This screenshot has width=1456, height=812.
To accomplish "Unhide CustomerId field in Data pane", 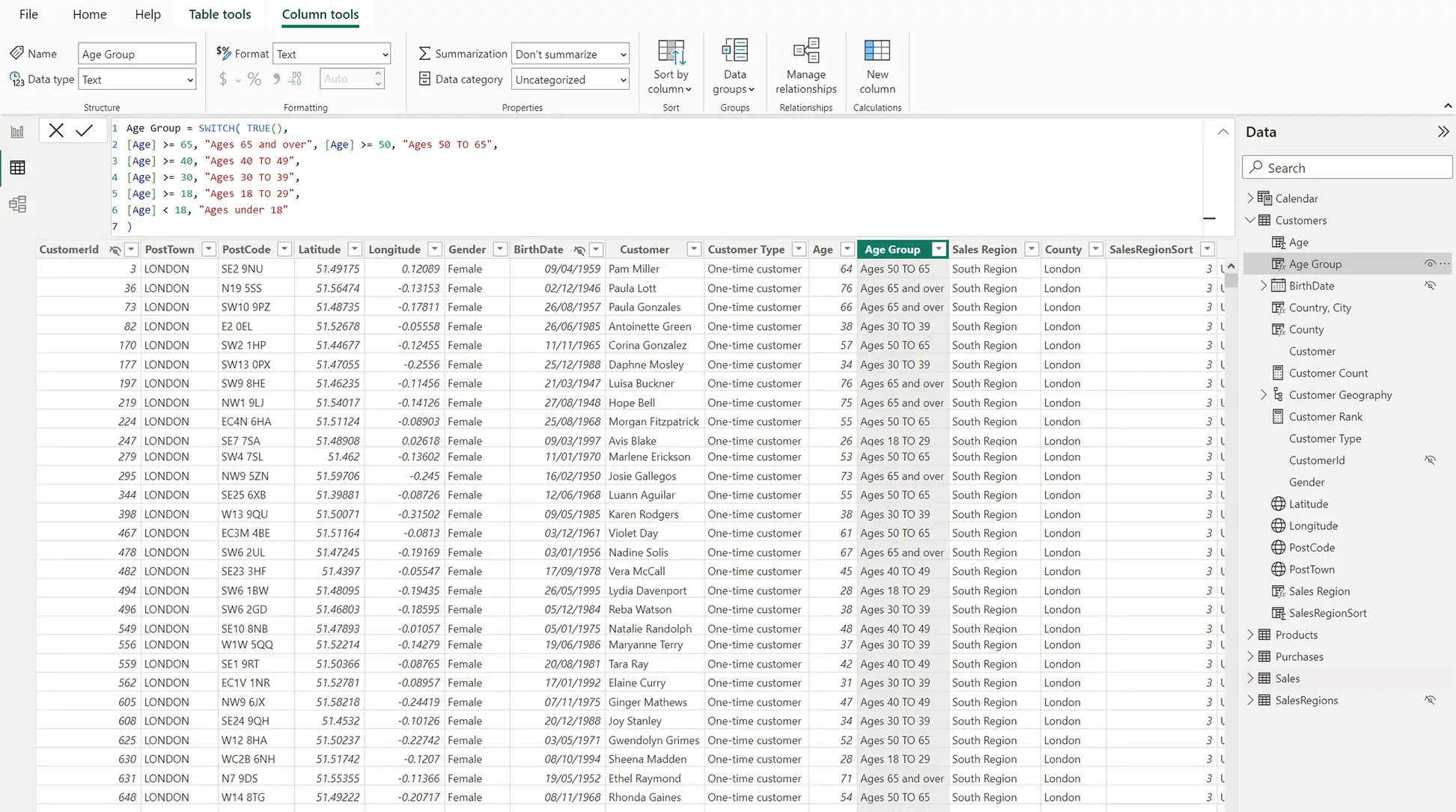I will (x=1430, y=460).
